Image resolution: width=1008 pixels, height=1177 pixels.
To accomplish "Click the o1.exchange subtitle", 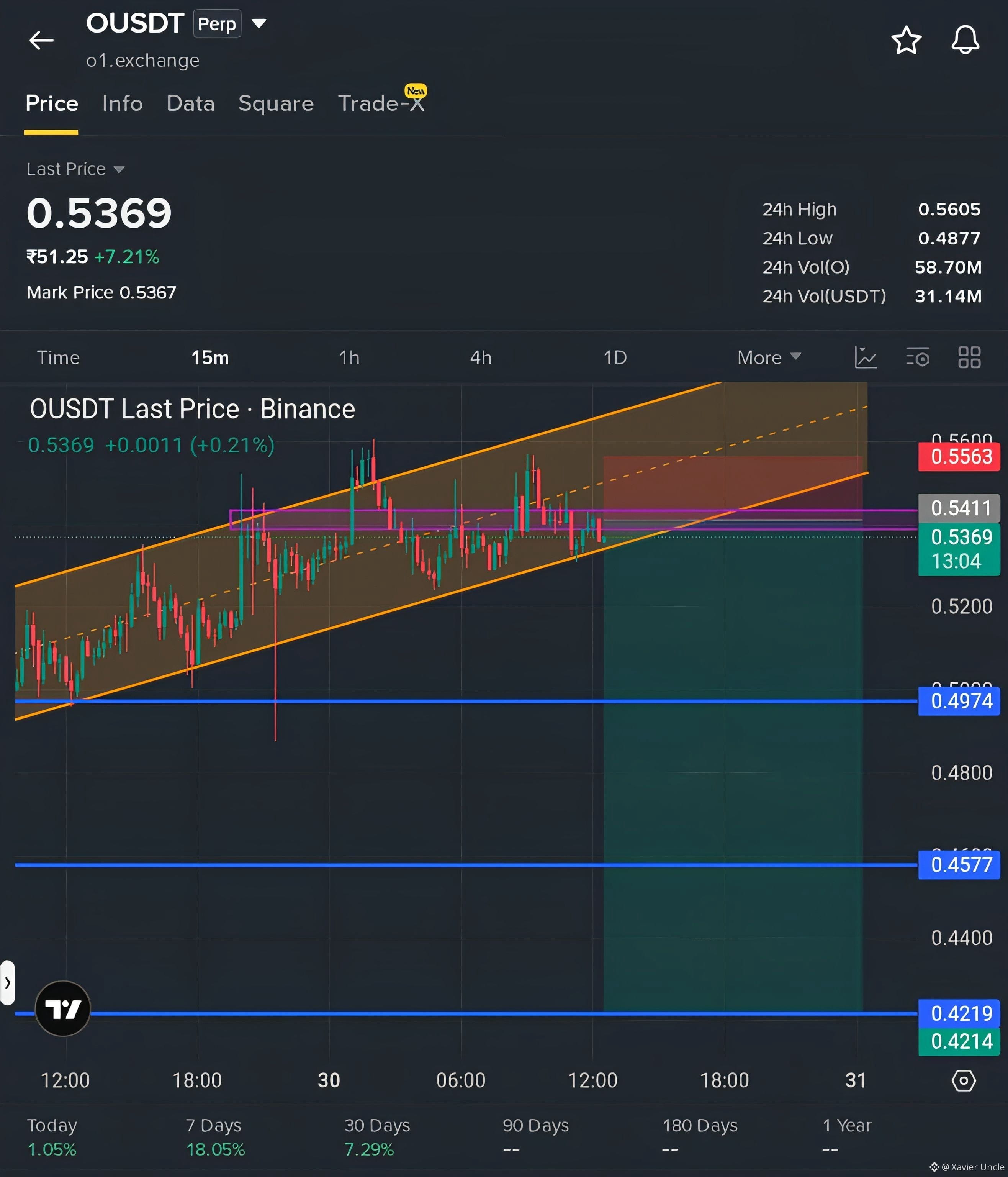I will [142, 60].
